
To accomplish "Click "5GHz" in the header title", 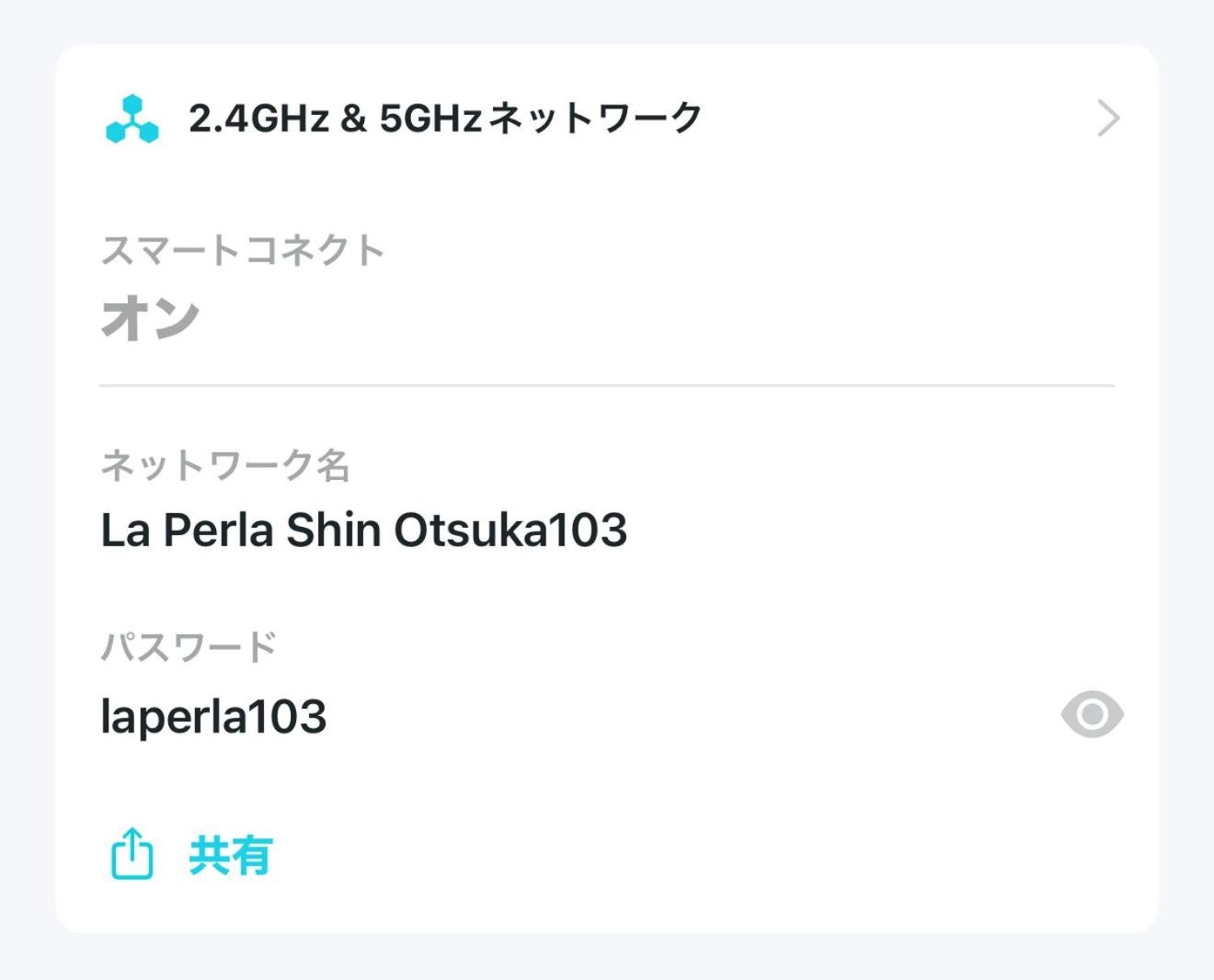I will pyautogui.click(x=430, y=119).
